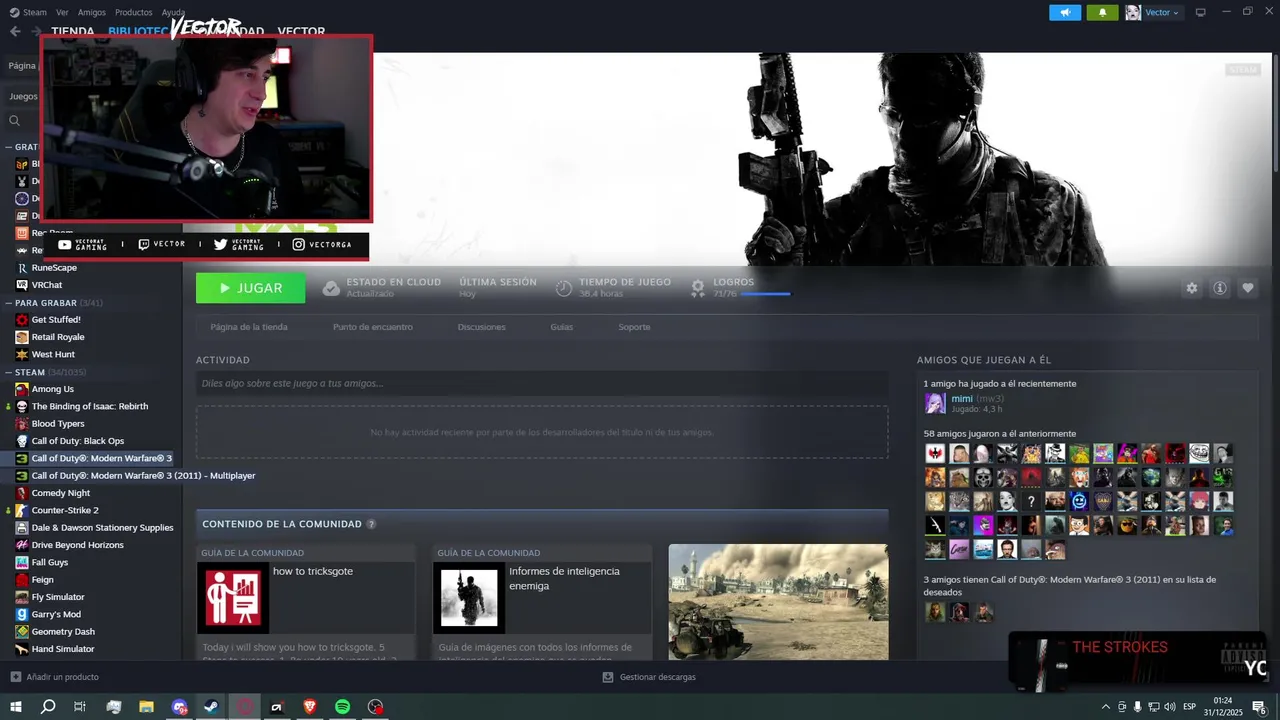Open the desert battlefield screenshot thumbnail
Image resolution: width=1280 pixels, height=720 pixels.
[x=778, y=602]
